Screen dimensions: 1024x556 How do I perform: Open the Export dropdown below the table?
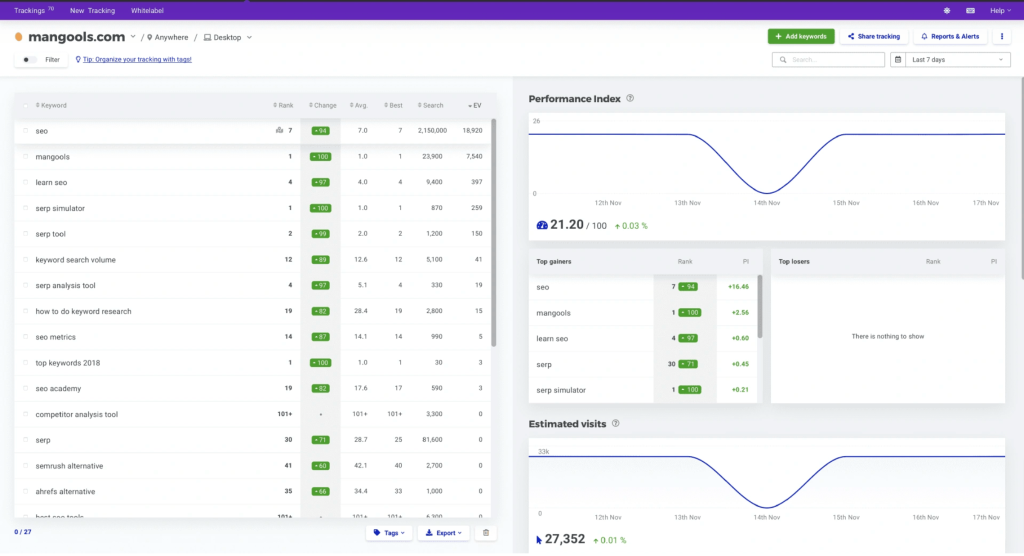tap(443, 533)
